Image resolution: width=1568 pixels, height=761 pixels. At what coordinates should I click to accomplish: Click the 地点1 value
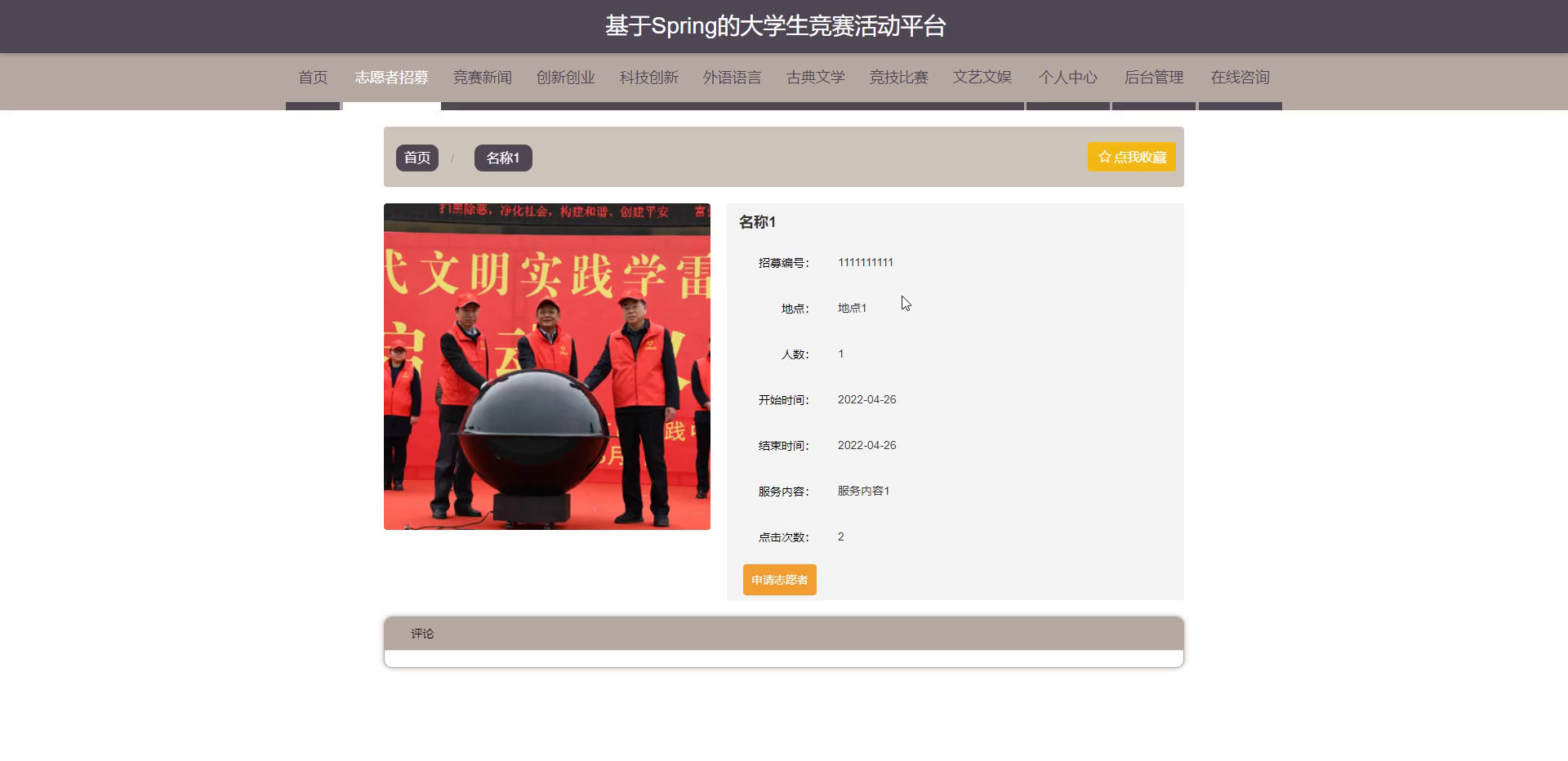pyautogui.click(x=852, y=308)
